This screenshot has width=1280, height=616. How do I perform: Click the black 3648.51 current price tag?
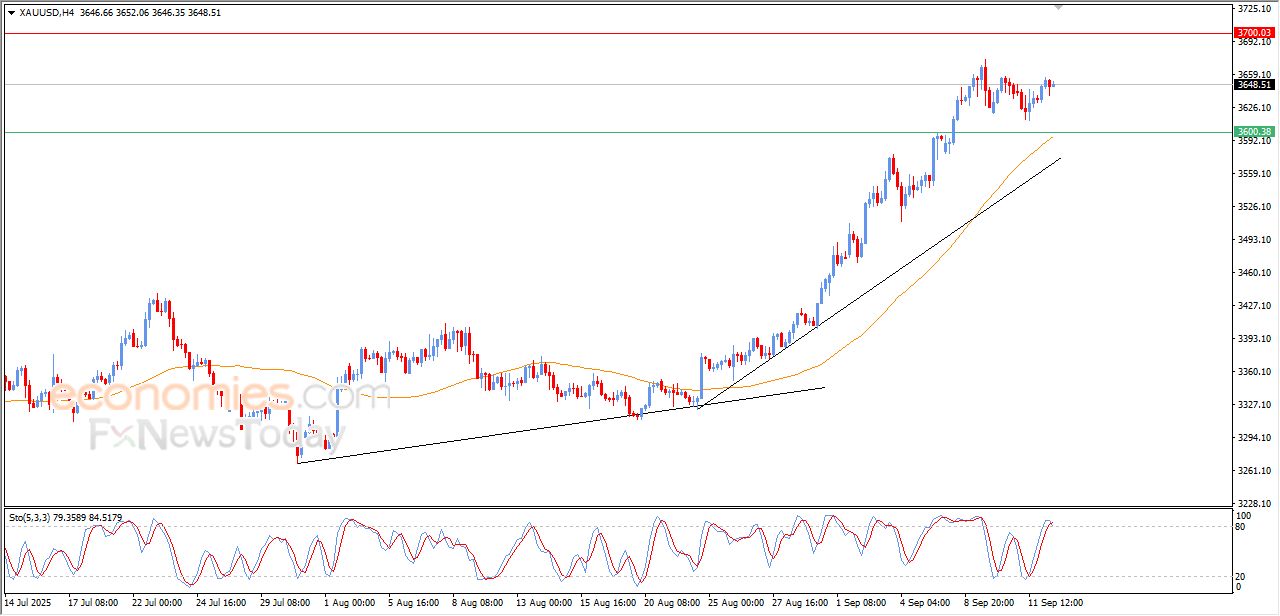pos(1253,85)
